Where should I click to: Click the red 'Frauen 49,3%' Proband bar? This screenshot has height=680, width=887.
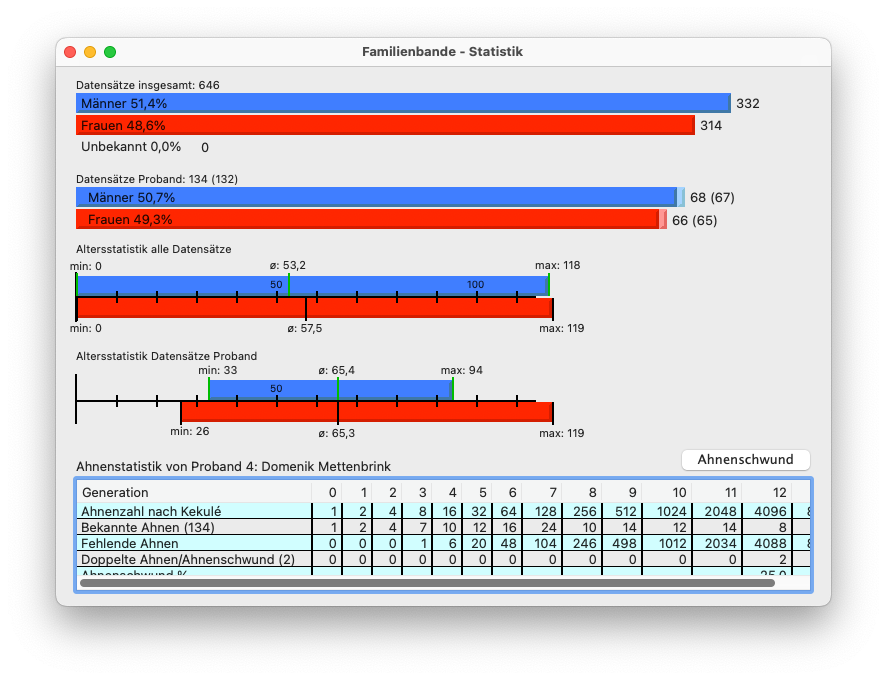point(370,219)
